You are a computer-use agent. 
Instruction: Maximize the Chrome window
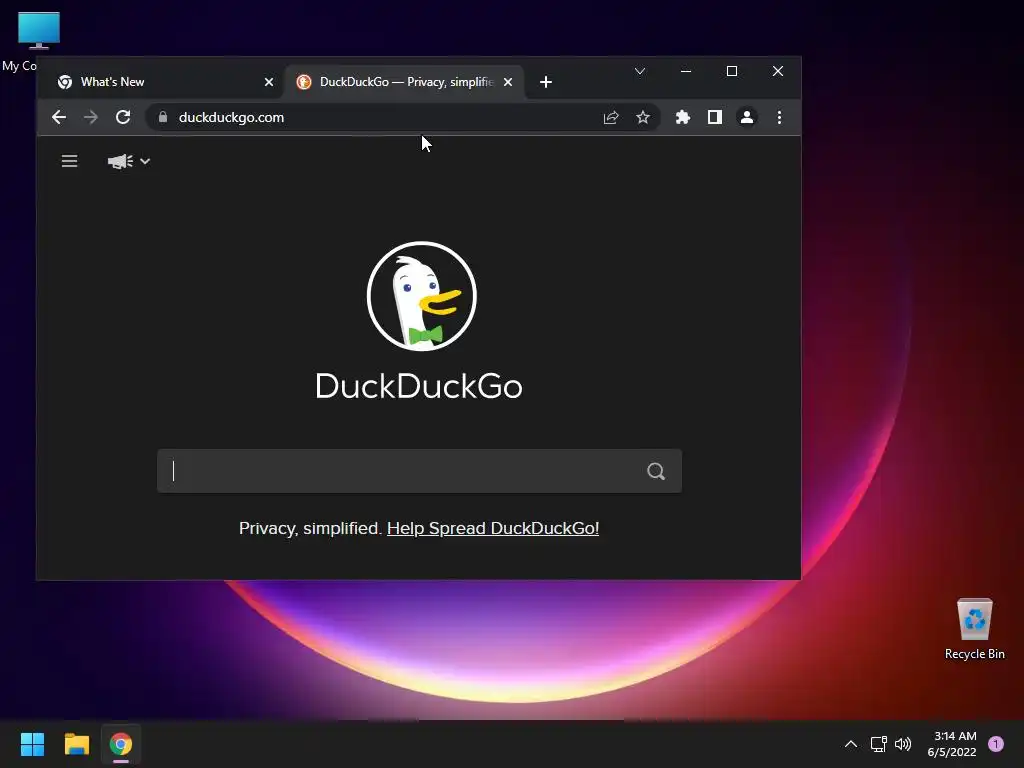click(x=731, y=71)
